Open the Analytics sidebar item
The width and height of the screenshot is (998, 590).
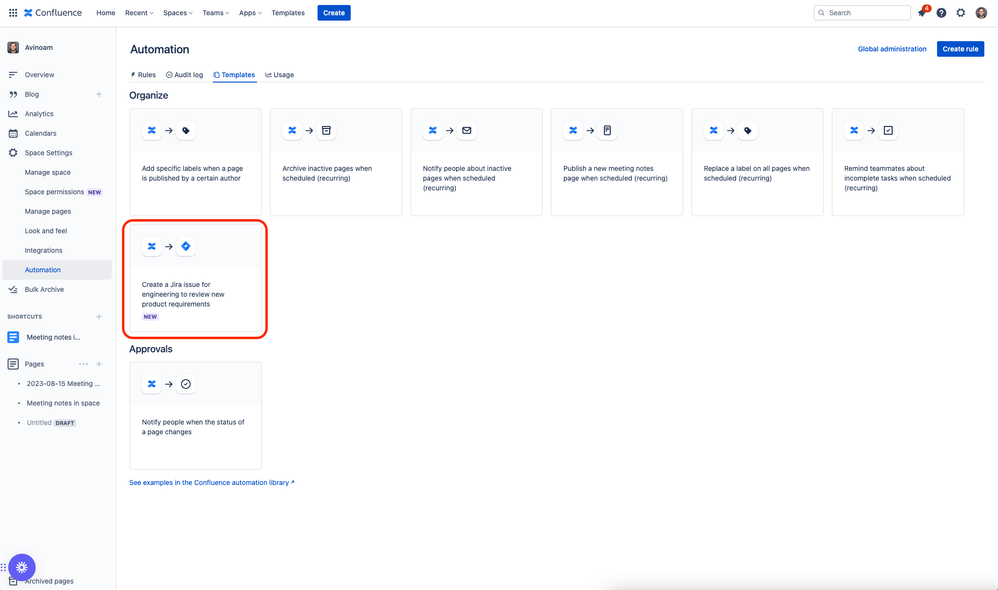40,113
